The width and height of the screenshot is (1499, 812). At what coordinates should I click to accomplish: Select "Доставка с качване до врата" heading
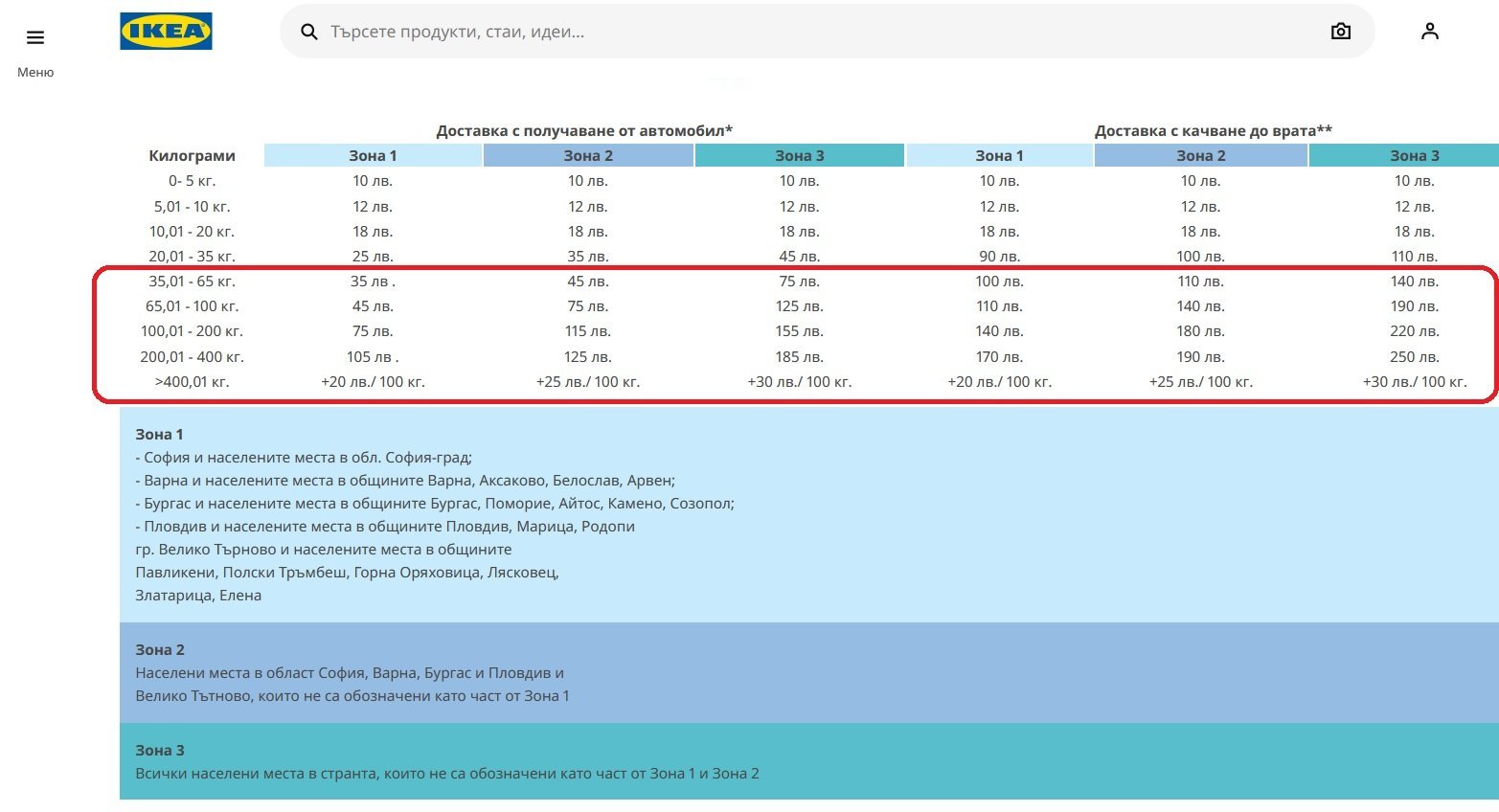coord(1213,130)
